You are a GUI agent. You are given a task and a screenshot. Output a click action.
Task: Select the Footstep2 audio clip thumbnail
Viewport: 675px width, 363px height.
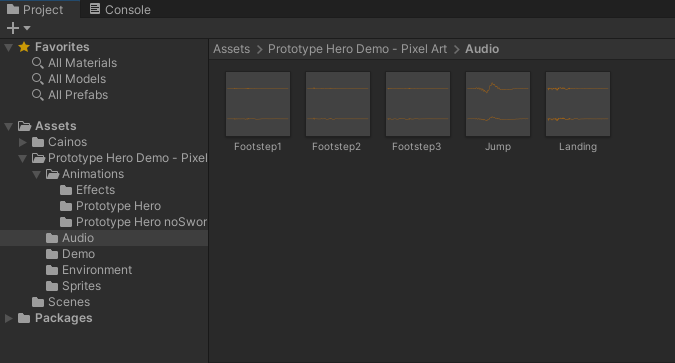coord(338,104)
